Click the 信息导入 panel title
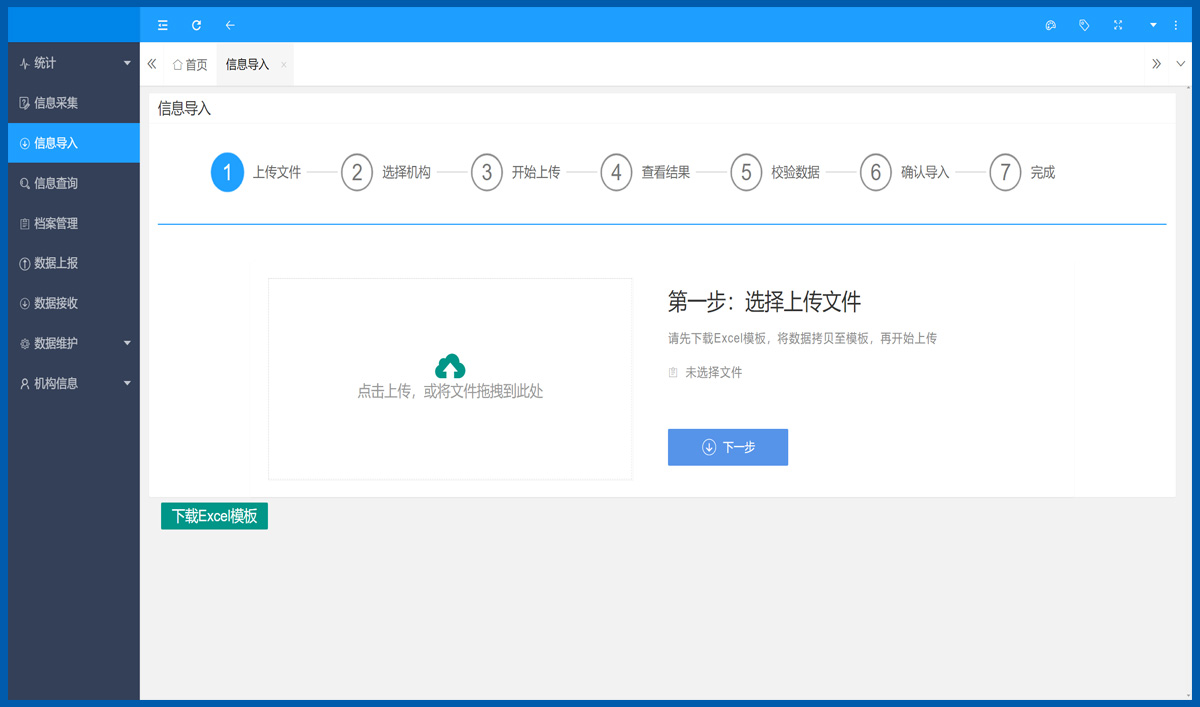 (x=184, y=108)
